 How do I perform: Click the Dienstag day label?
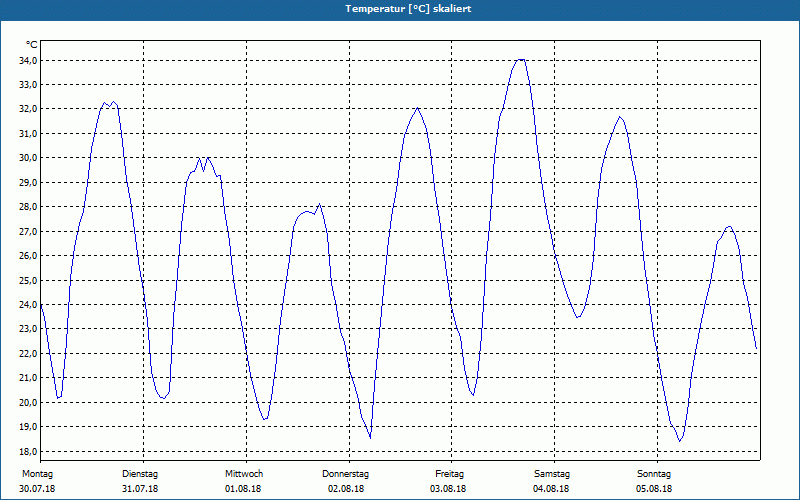click(x=140, y=474)
